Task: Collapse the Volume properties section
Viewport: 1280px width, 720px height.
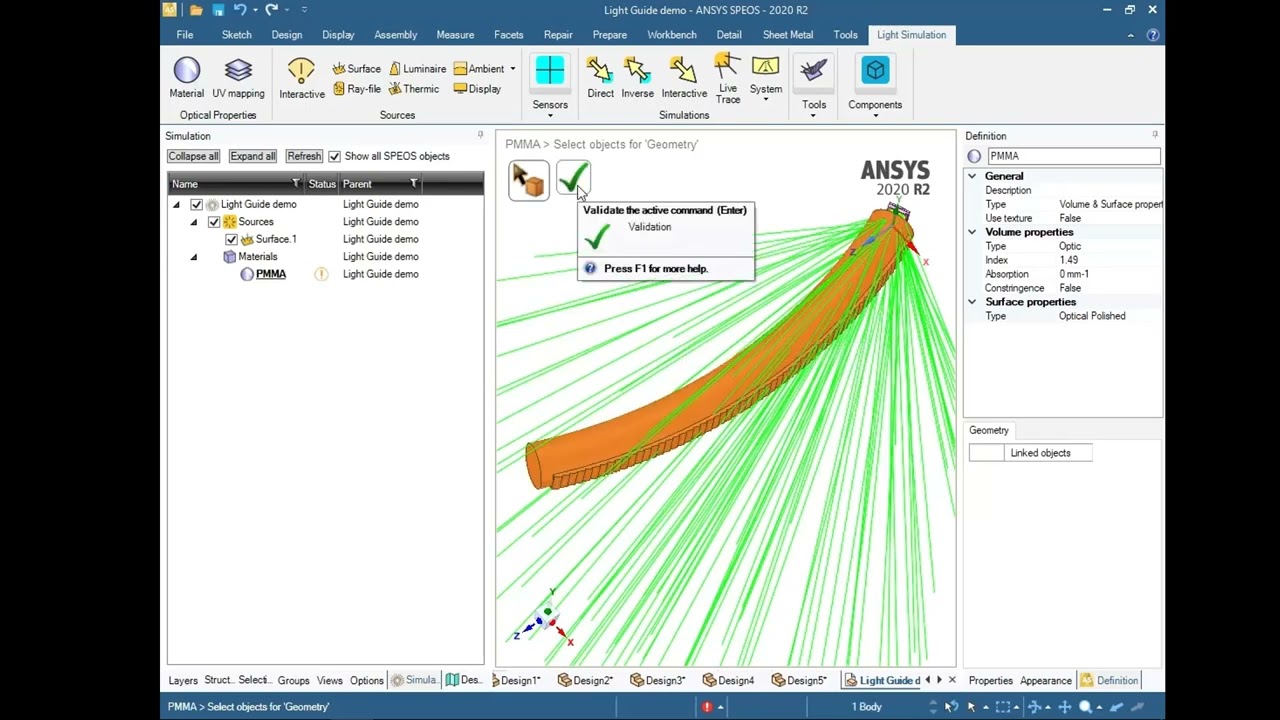Action: [972, 232]
